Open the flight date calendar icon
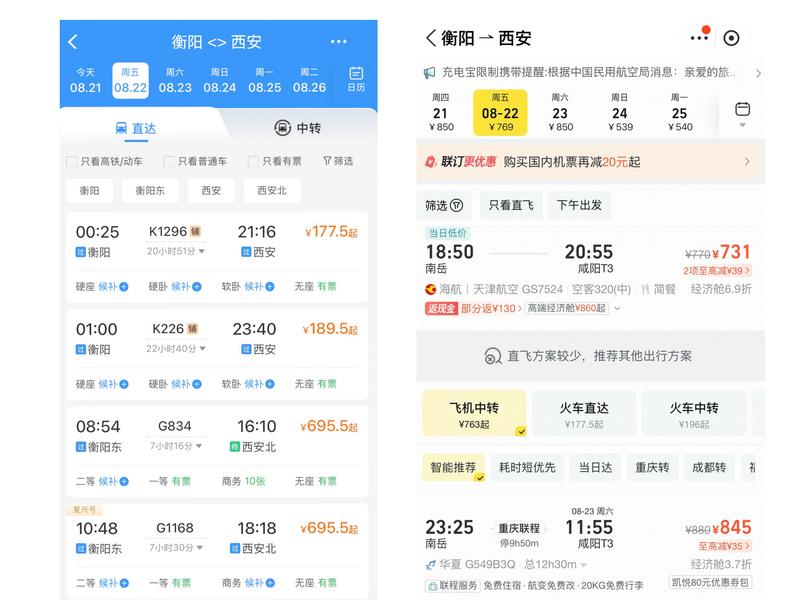 tap(742, 109)
